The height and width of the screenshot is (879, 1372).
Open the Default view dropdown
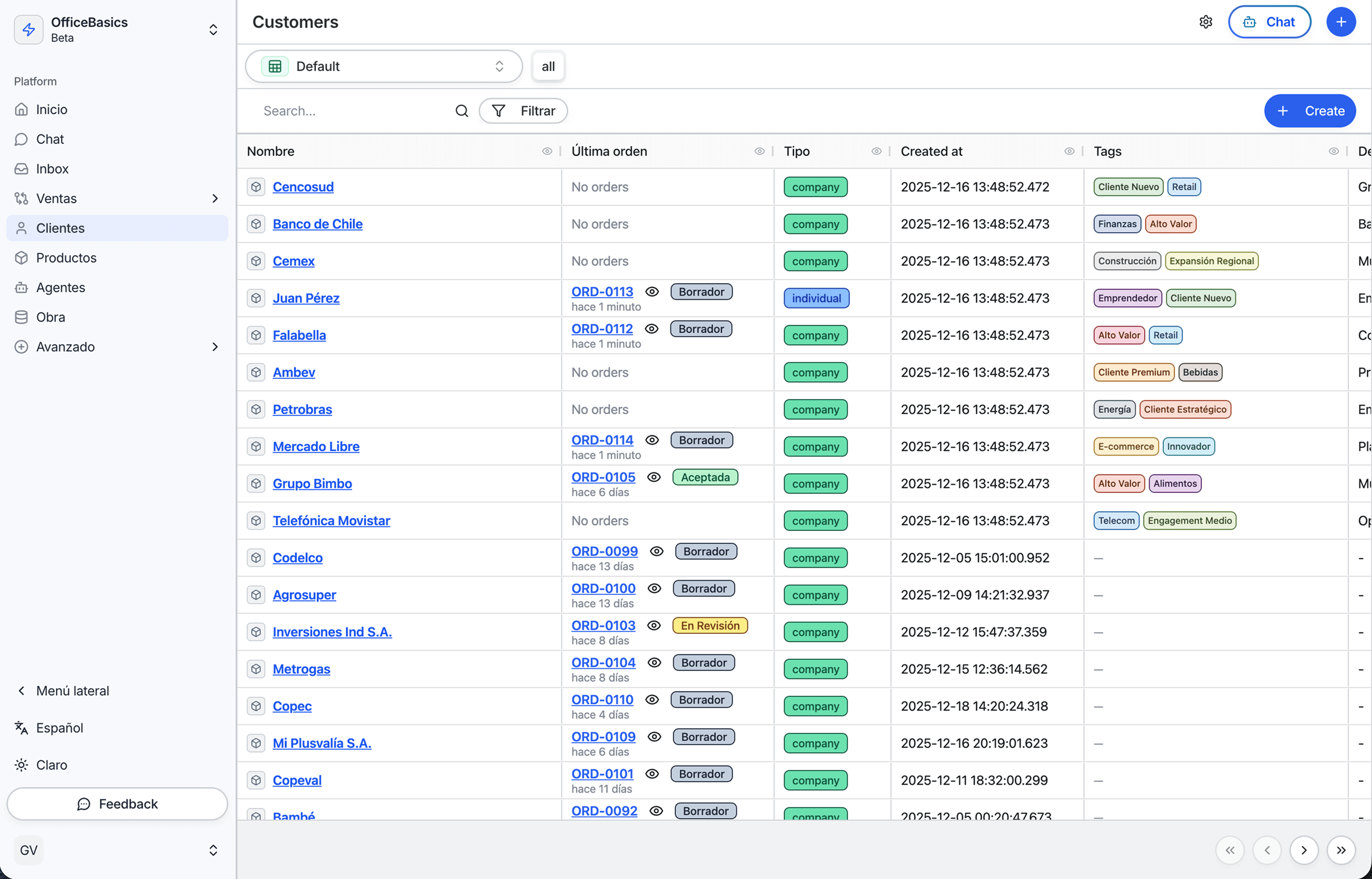click(x=384, y=66)
